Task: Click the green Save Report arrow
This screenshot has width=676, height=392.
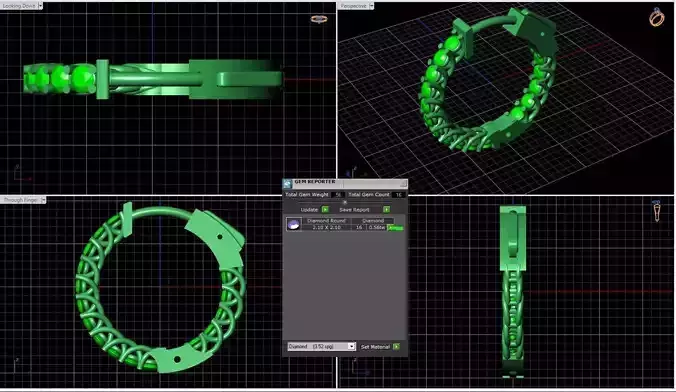Action: 386,210
